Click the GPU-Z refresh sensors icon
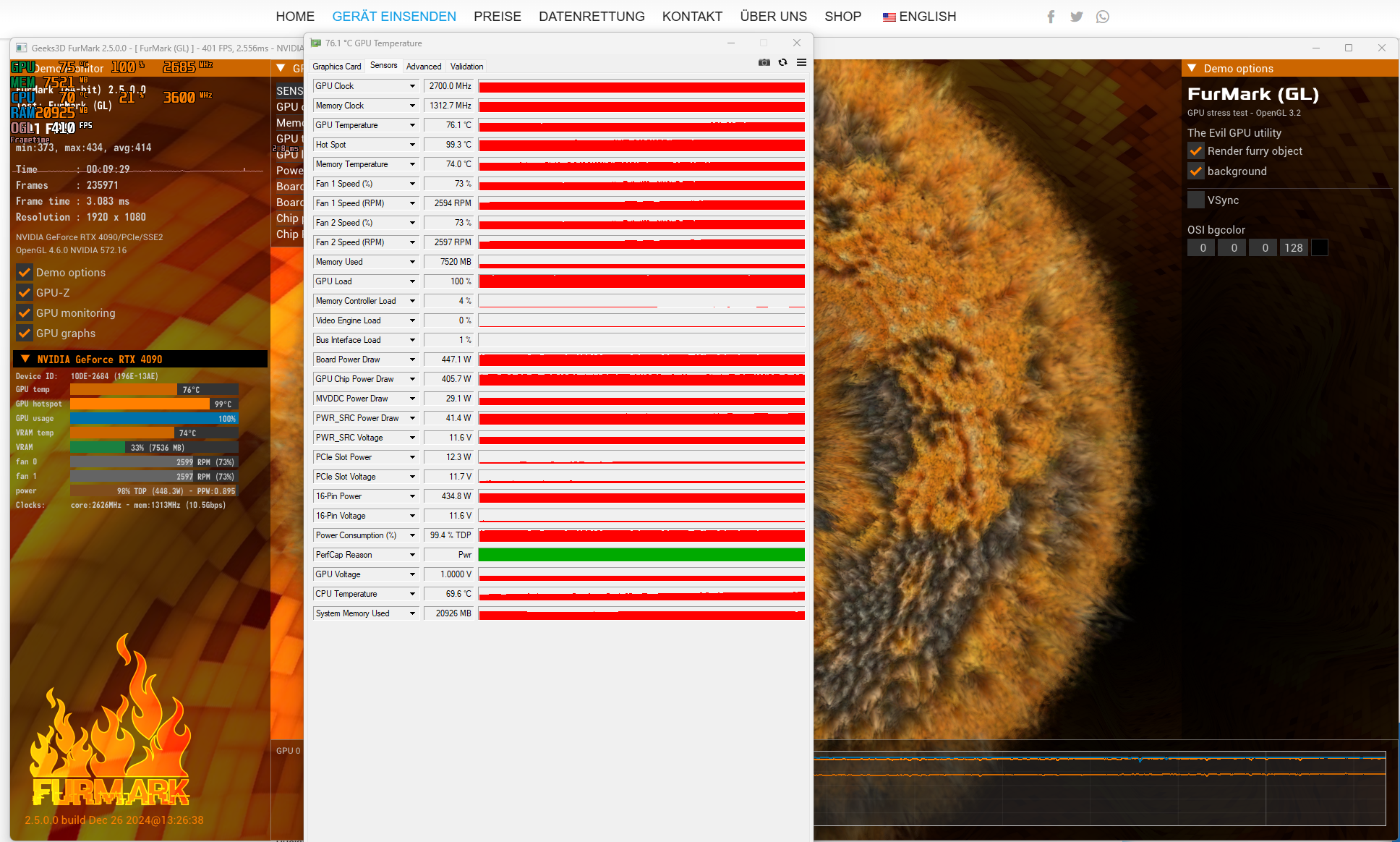Screen dimensions: 1400x842 (782, 63)
